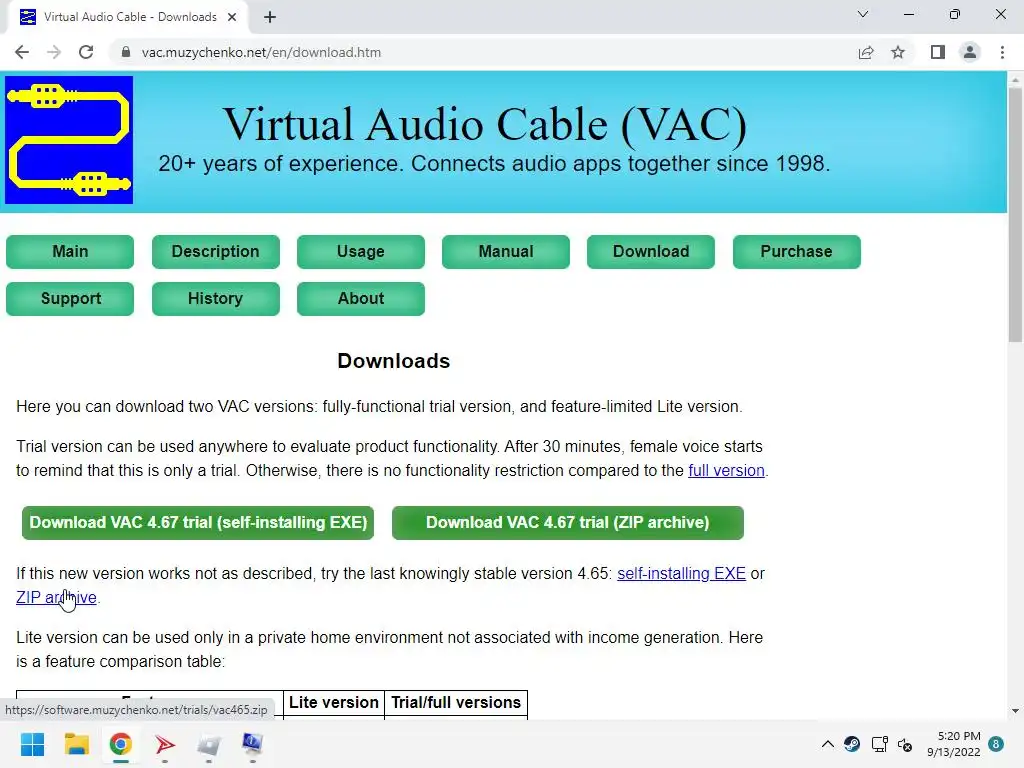Click the address bar URL
Screen dimensions: 1024x768
261,52
